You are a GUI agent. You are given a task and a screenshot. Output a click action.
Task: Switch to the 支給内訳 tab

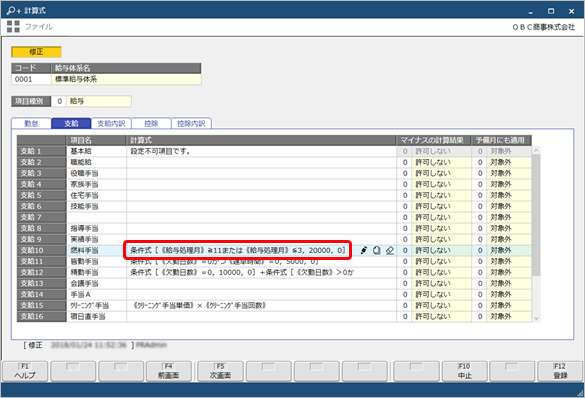tap(111, 123)
